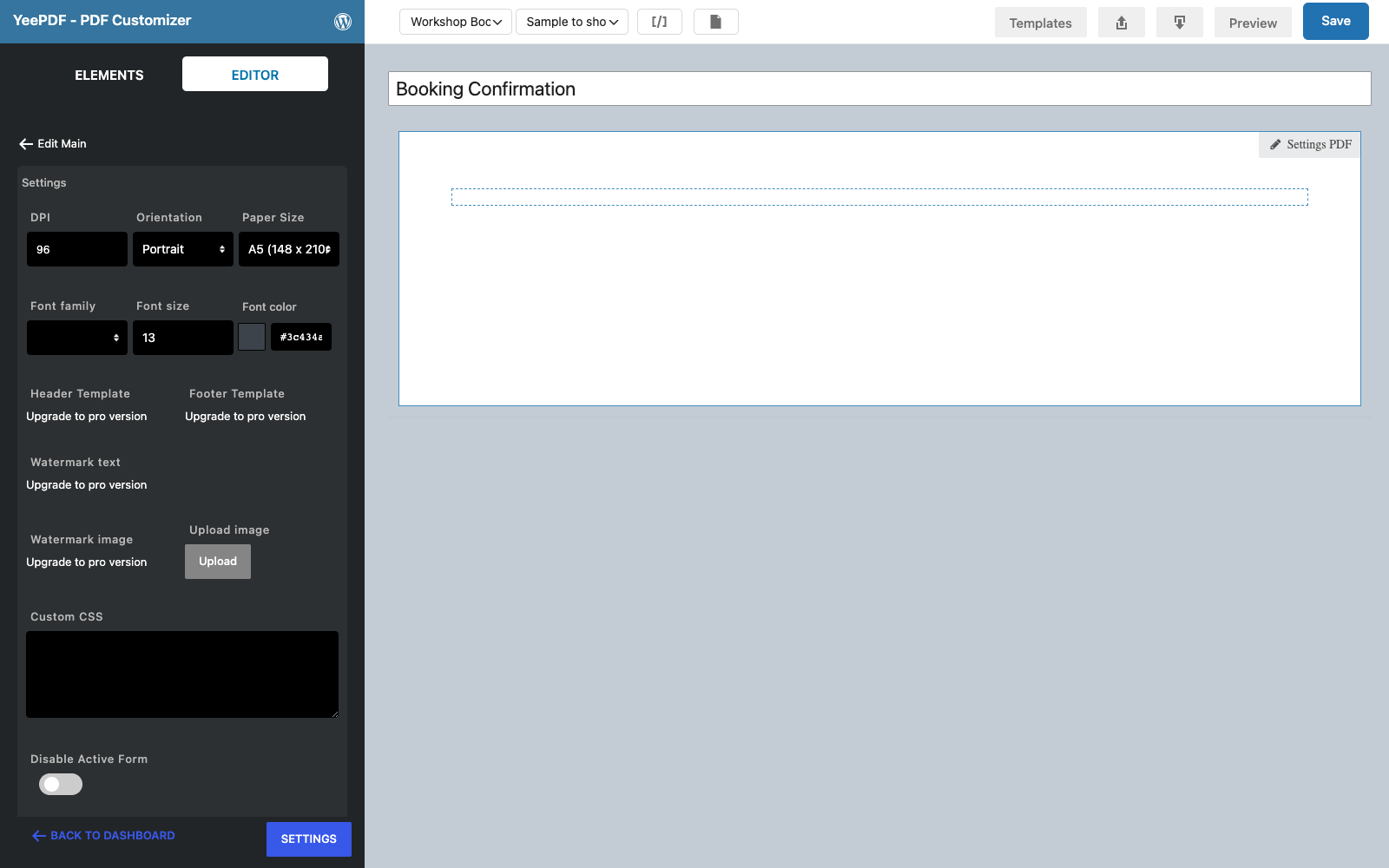
Task: Click the export upload icon button
Action: coord(1122,23)
